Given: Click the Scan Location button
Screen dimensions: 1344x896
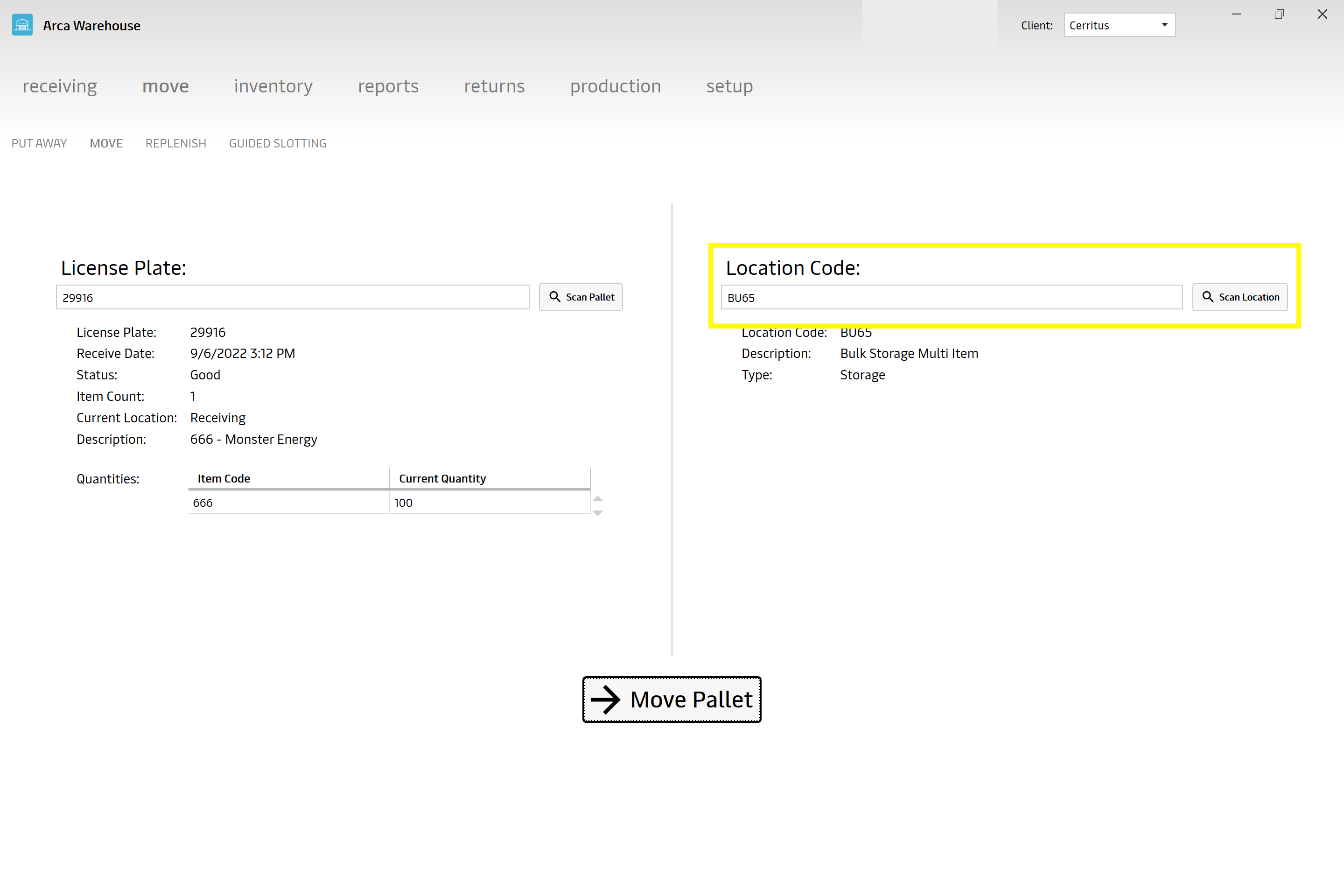Looking at the screenshot, I should point(1240,297).
